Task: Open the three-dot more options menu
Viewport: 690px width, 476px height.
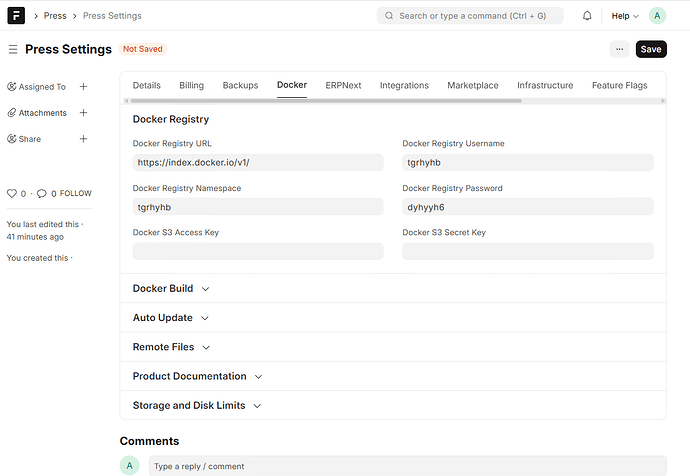Action: 620,49
